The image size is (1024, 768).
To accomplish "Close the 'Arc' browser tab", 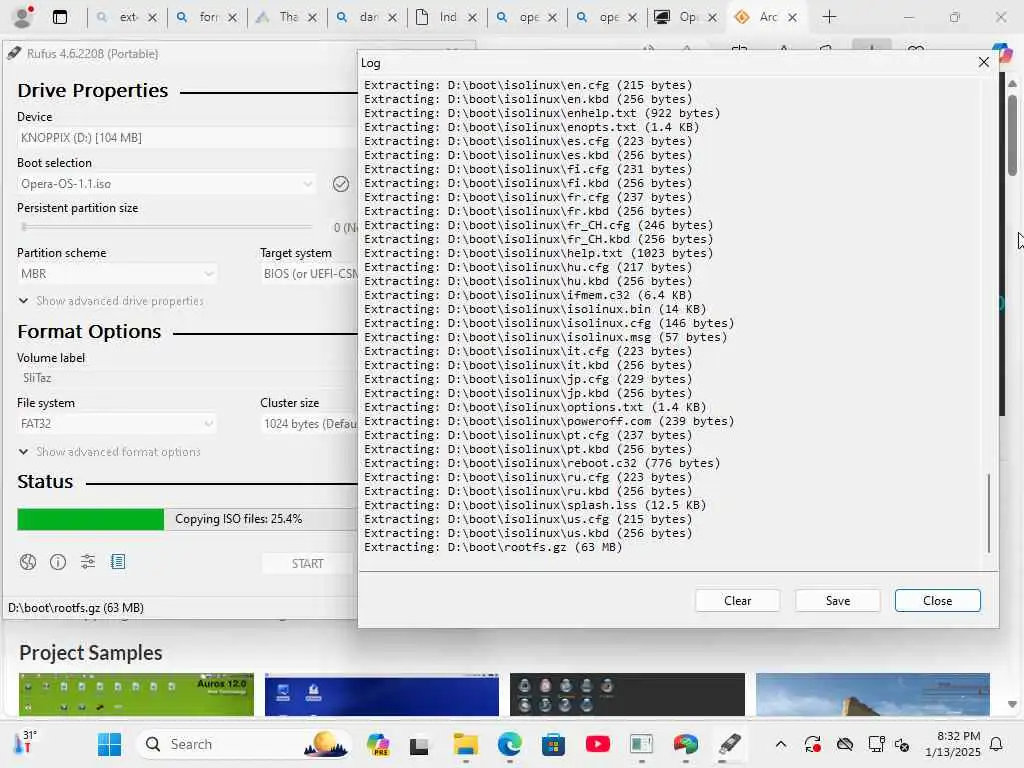I will tap(792, 18).
